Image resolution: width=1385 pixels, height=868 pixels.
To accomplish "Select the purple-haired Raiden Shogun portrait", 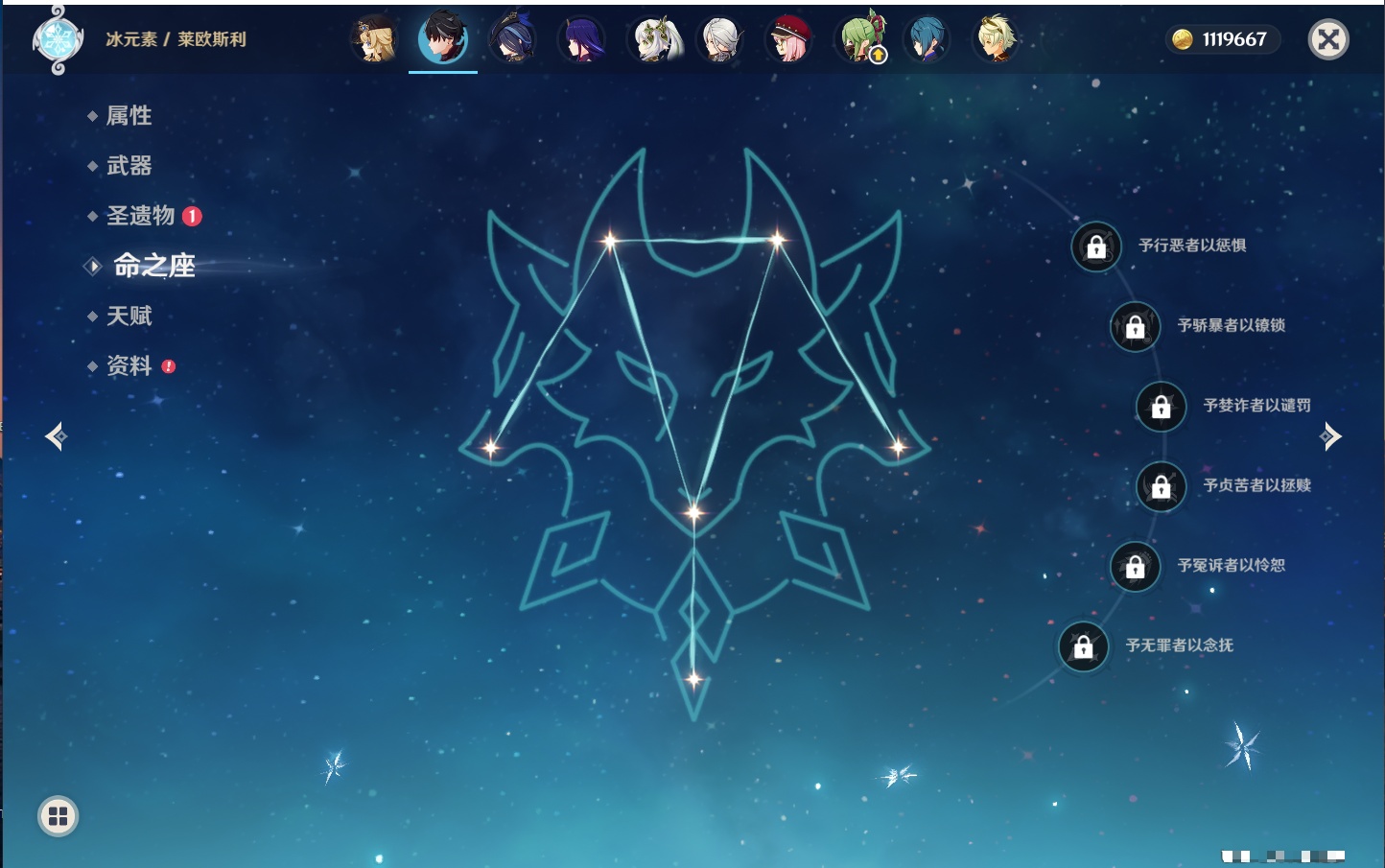I will [x=581, y=39].
